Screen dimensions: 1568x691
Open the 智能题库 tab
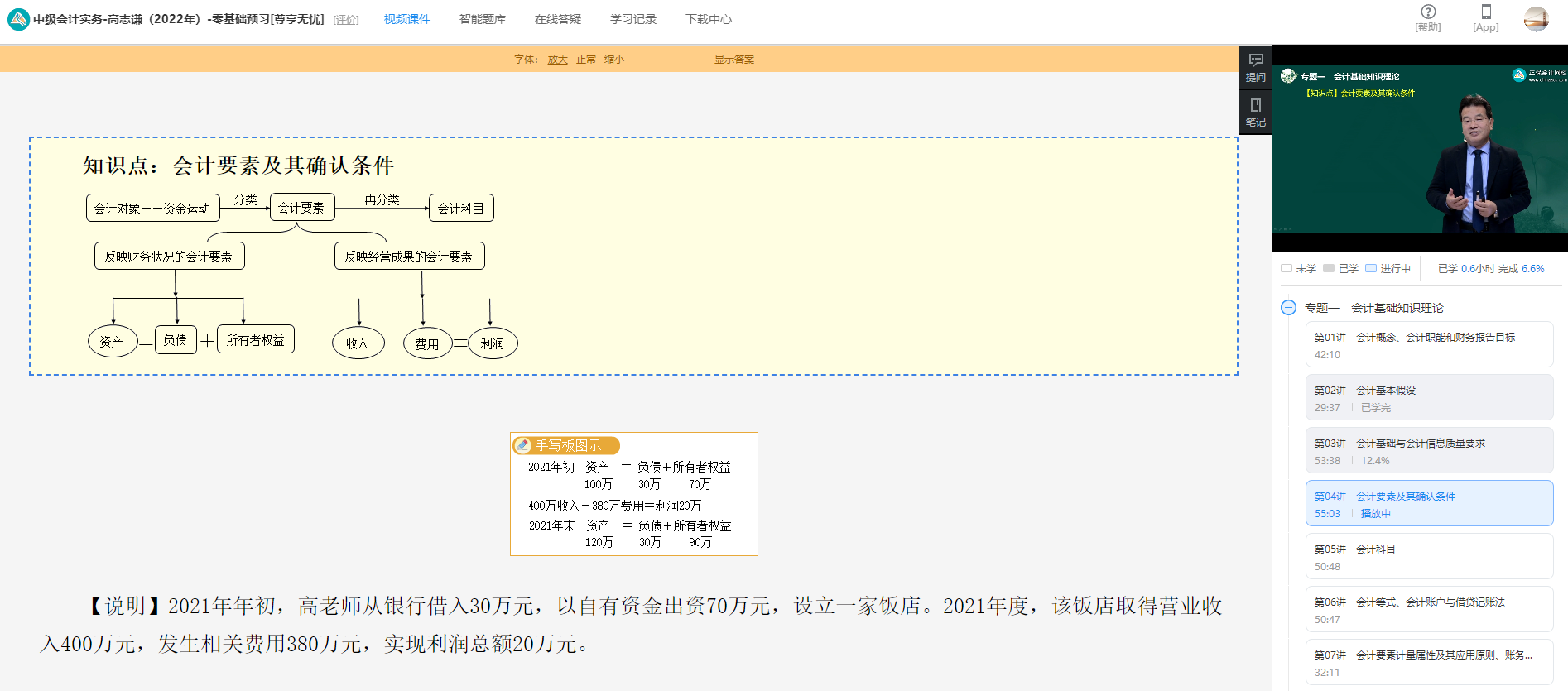(x=483, y=19)
